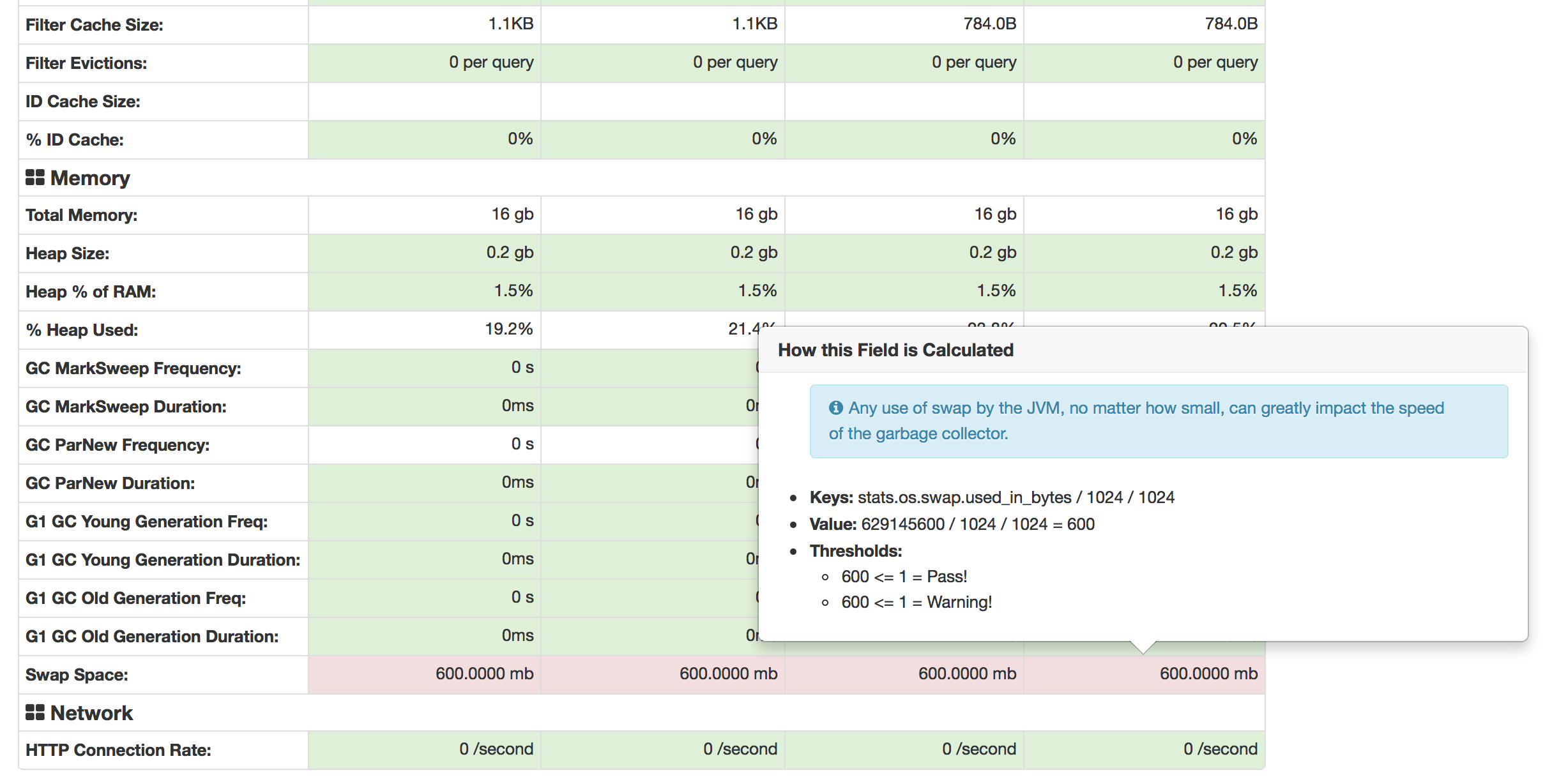Click the Memory section grid icon
1552x784 pixels.
tap(34, 177)
